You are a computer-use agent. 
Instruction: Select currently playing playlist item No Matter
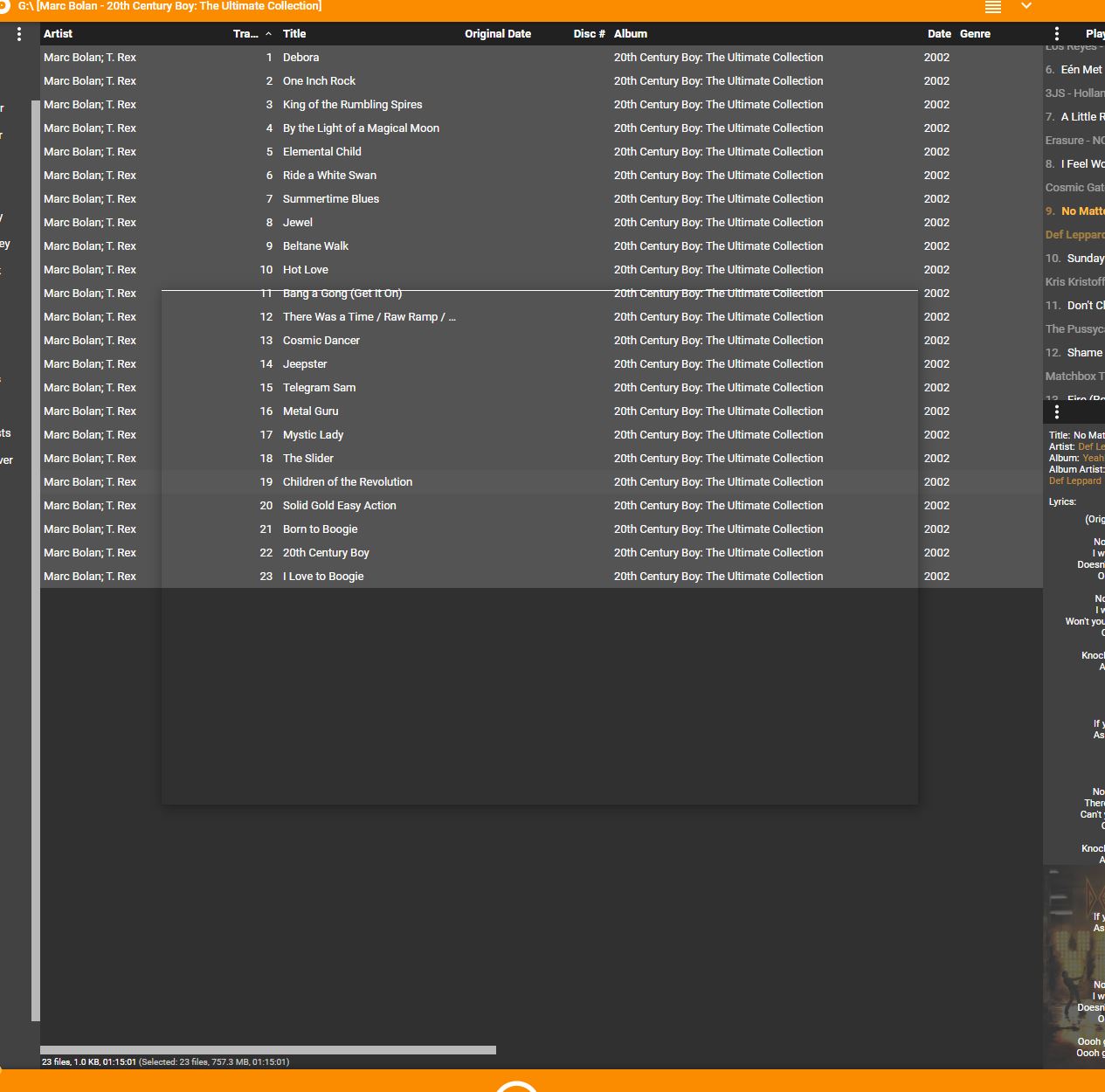click(x=1082, y=211)
